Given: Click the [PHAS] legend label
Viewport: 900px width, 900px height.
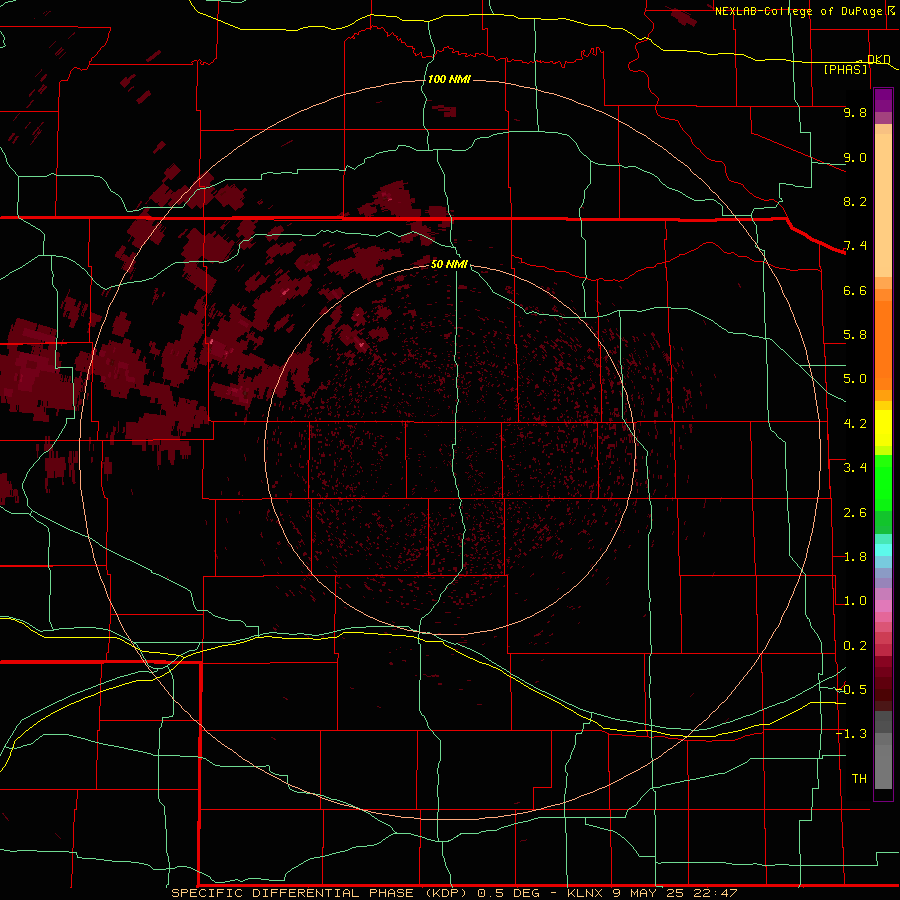Looking at the screenshot, I should (x=845, y=69).
